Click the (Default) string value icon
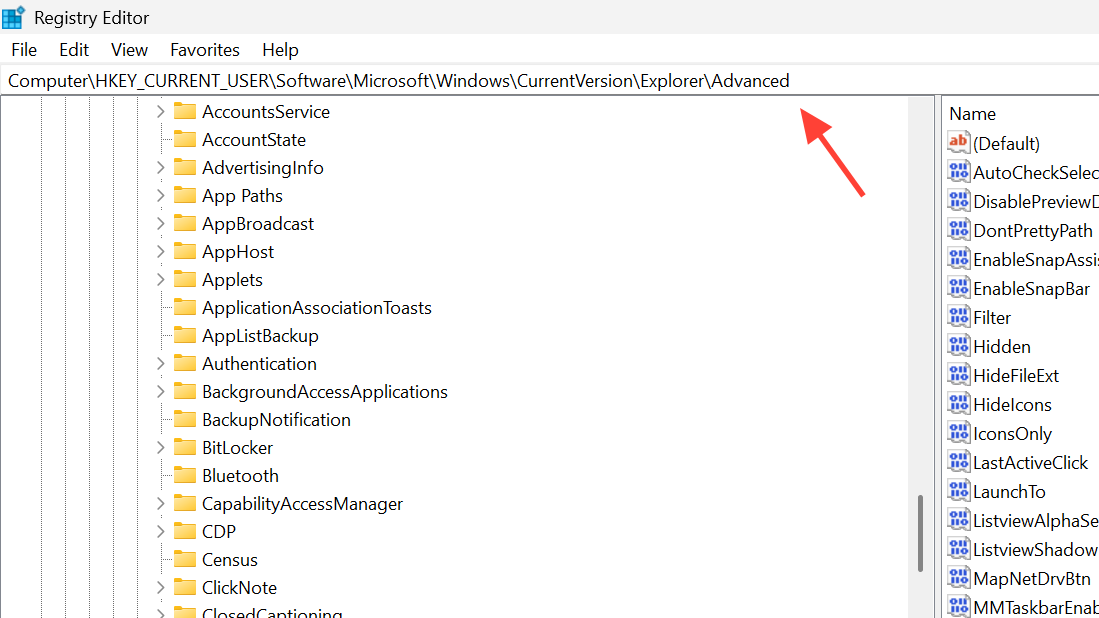 959,143
